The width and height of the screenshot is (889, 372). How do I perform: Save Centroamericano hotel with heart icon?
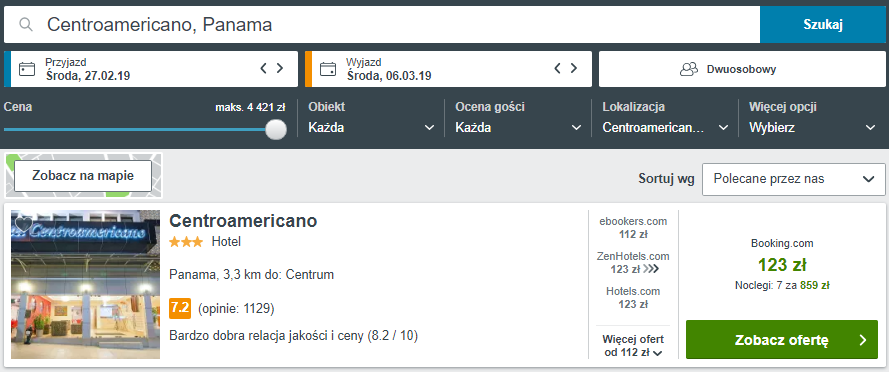(x=23, y=224)
